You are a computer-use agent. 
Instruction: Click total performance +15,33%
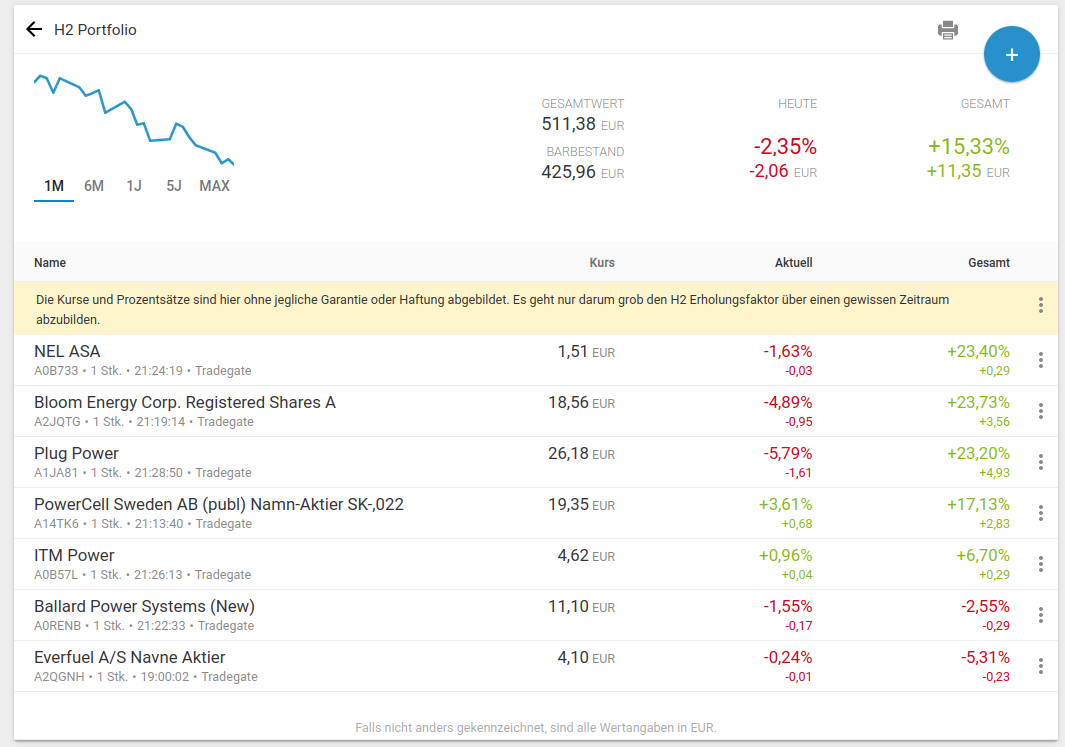[x=969, y=147]
